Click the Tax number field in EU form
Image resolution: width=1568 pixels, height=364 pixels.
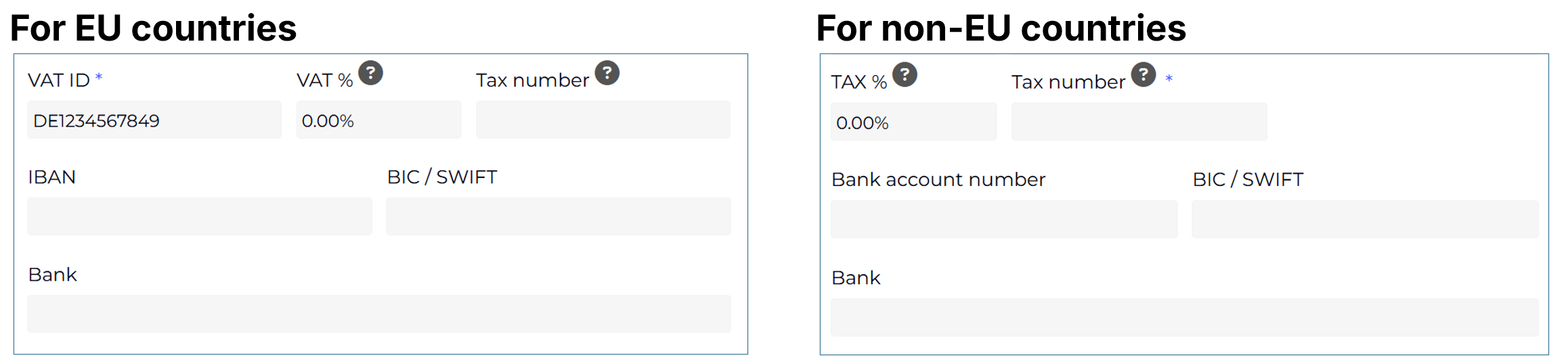point(603,120)
